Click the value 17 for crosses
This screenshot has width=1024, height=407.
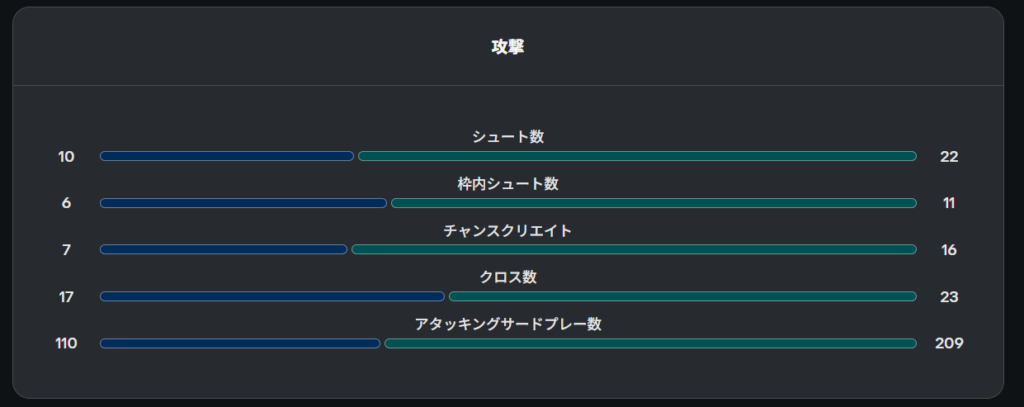point(66,297)
